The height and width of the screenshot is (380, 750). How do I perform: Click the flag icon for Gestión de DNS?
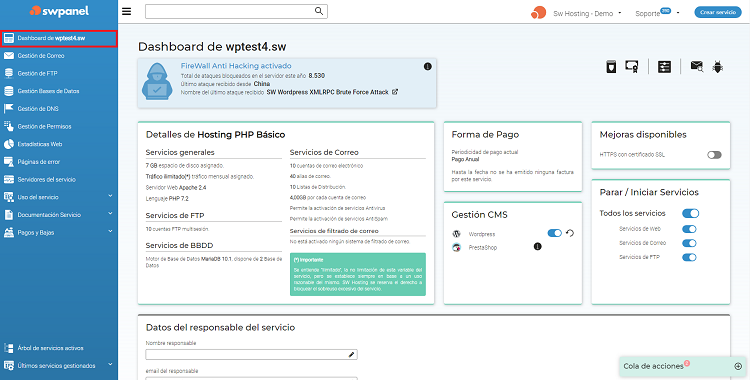tap(9, 109)
